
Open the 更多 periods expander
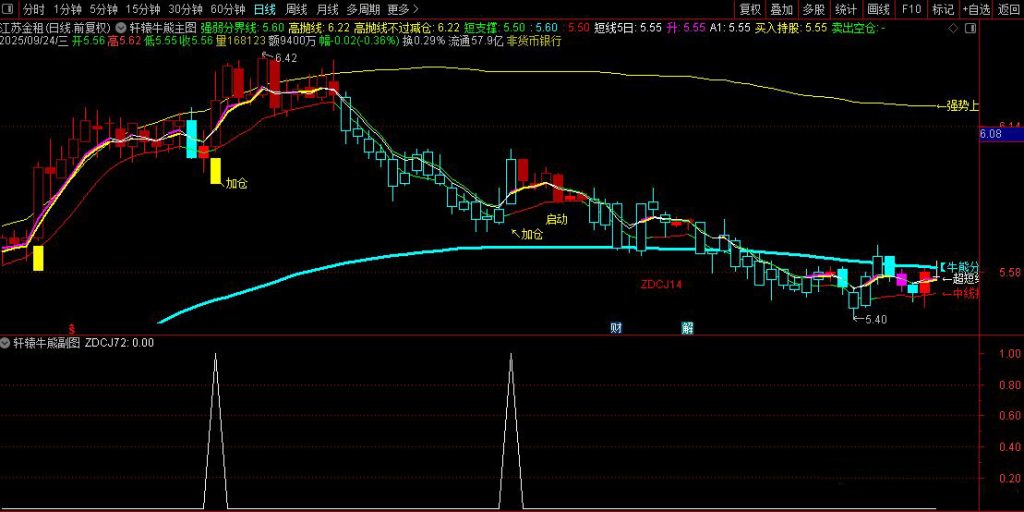click(404, 9)
